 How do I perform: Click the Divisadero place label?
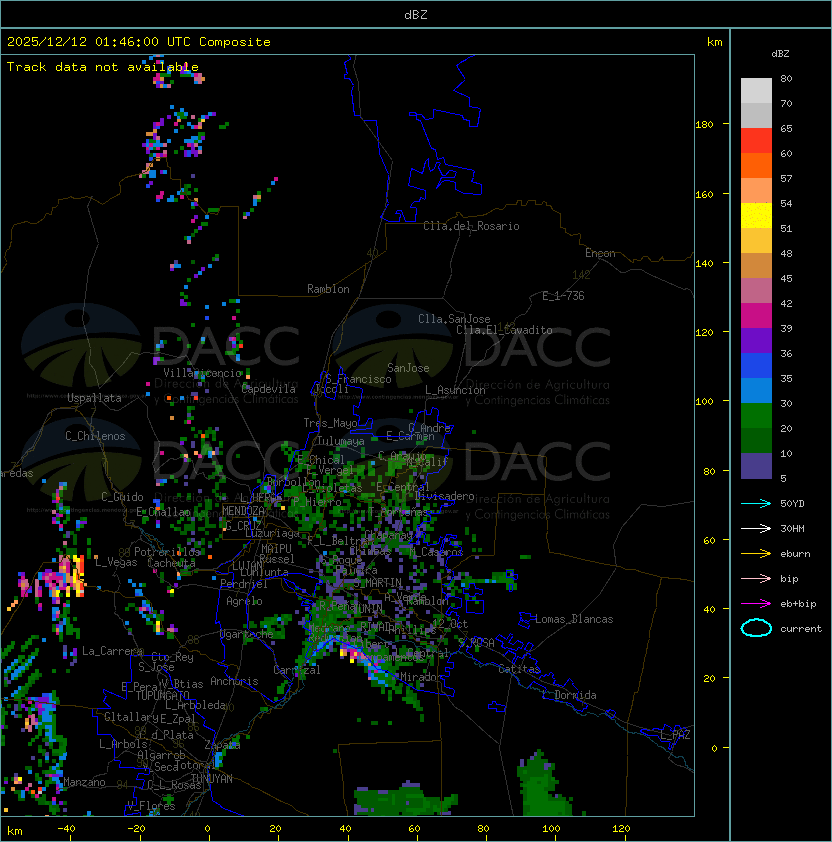tap(444, 496)
